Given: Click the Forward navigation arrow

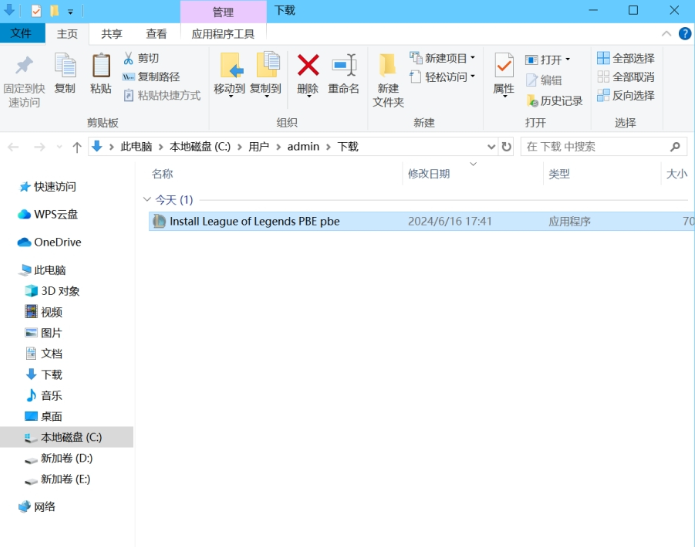Looking at the screenshot, I should [x=40, y=147].
